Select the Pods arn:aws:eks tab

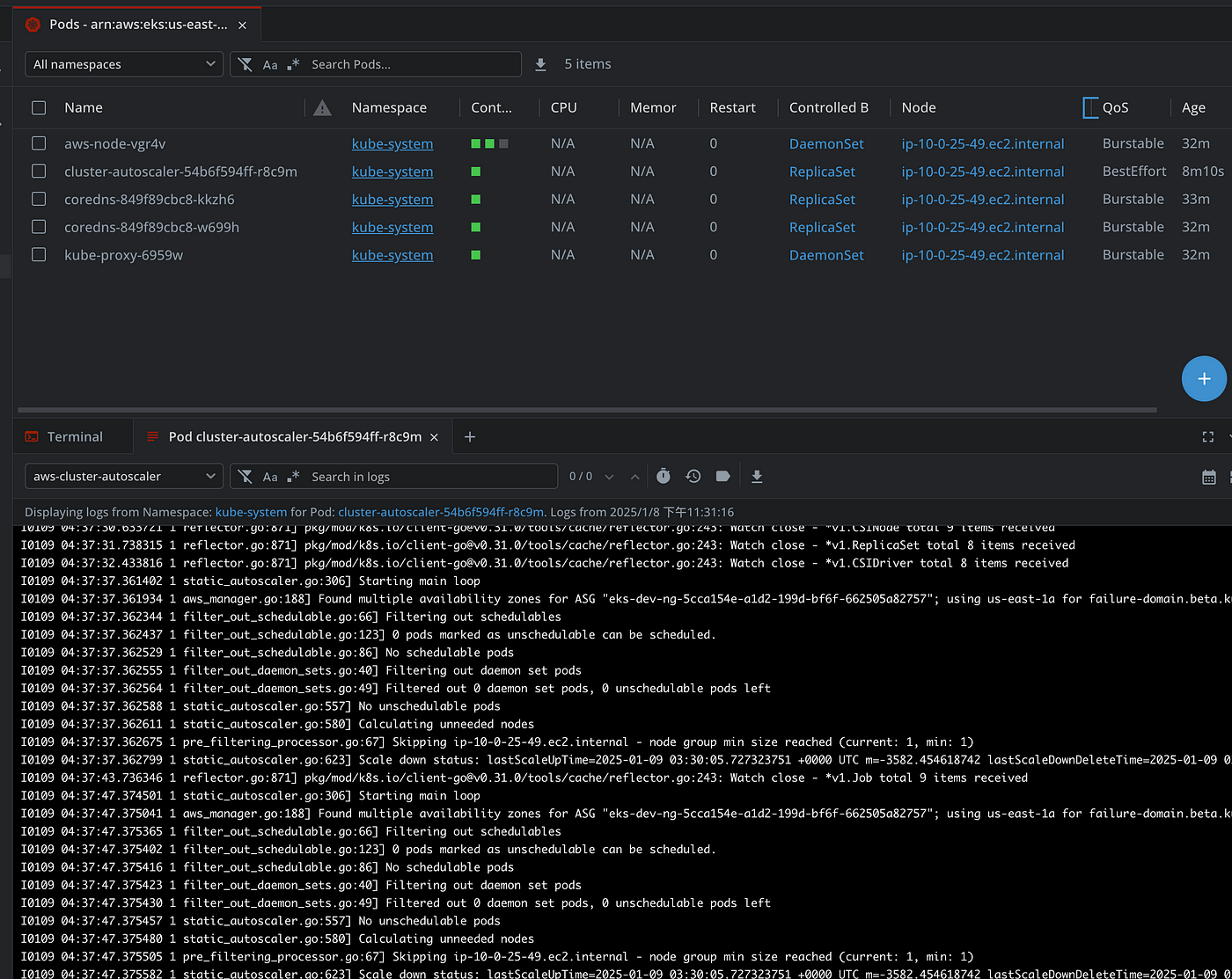point(138,25)
